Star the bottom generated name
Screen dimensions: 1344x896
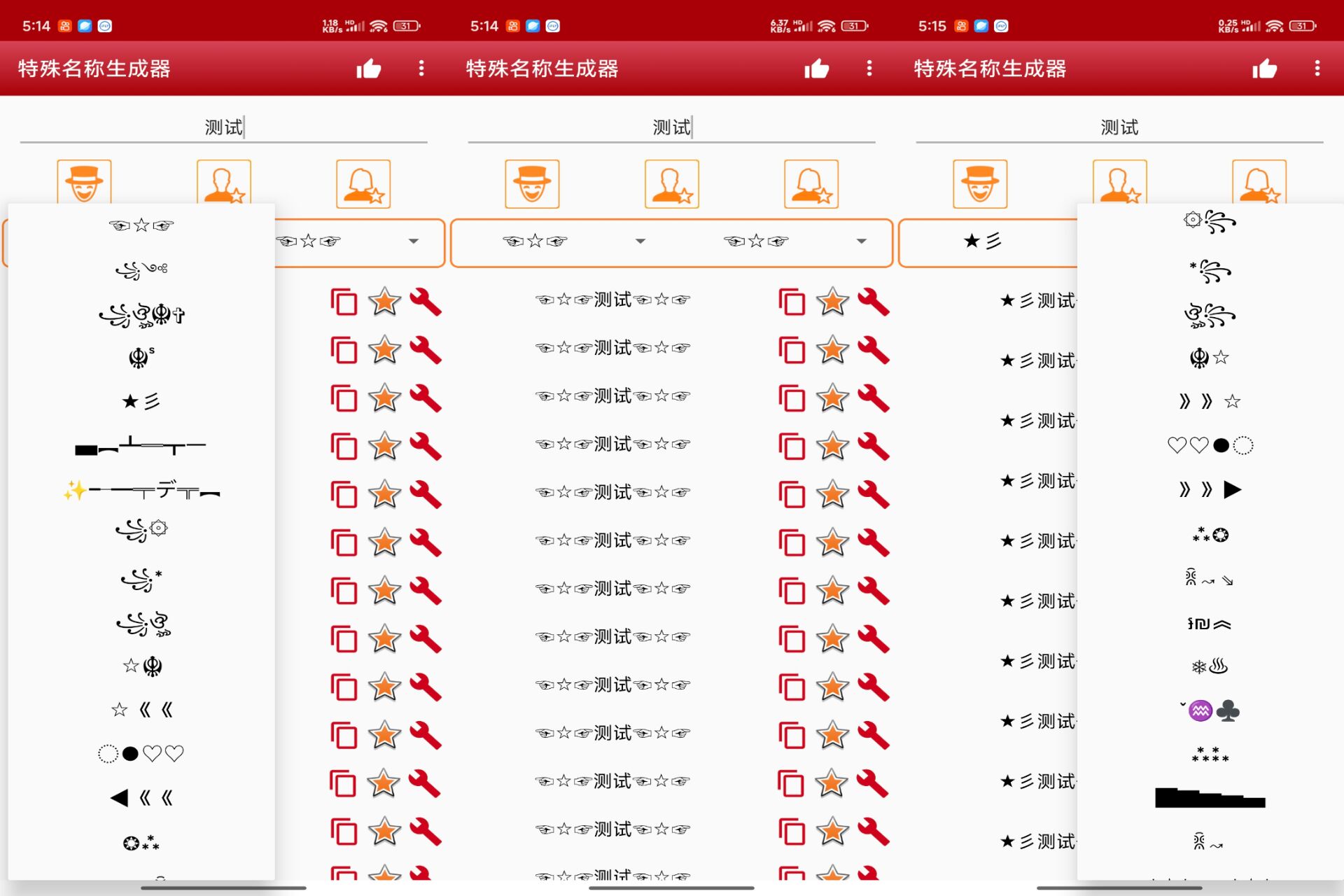pyautogui.click(x=384, y=833)
